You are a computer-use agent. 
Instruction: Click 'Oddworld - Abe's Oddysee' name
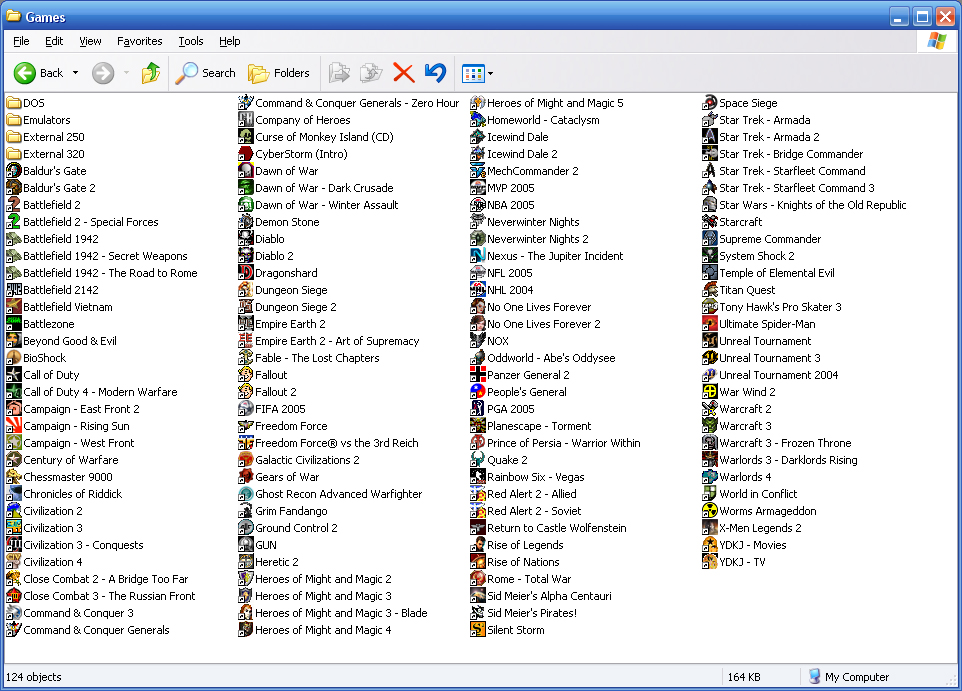click(551, 358)
